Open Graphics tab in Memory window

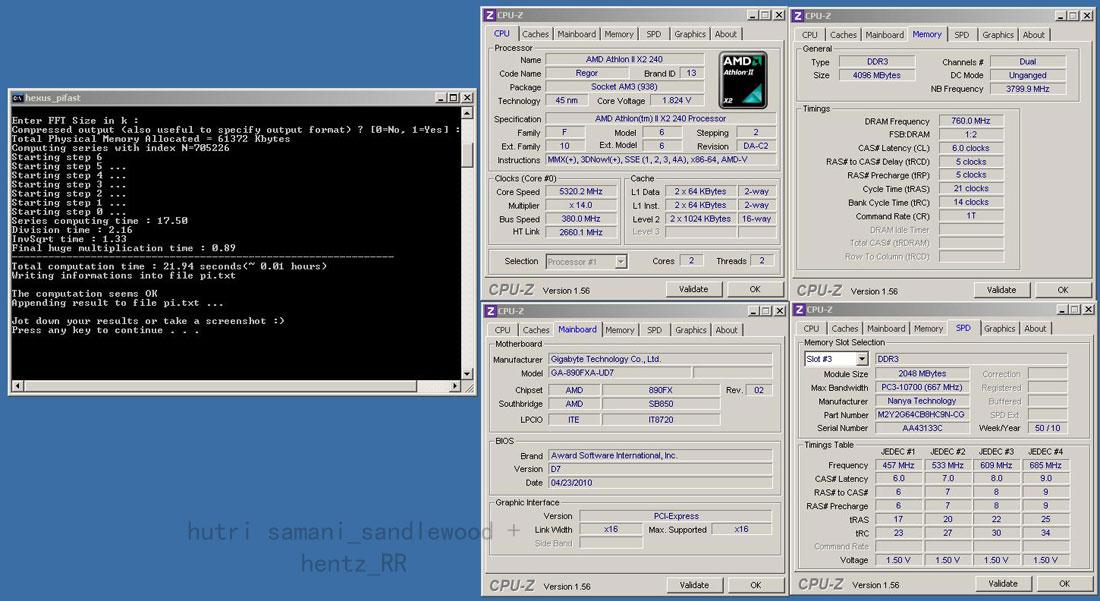point(998,34)
